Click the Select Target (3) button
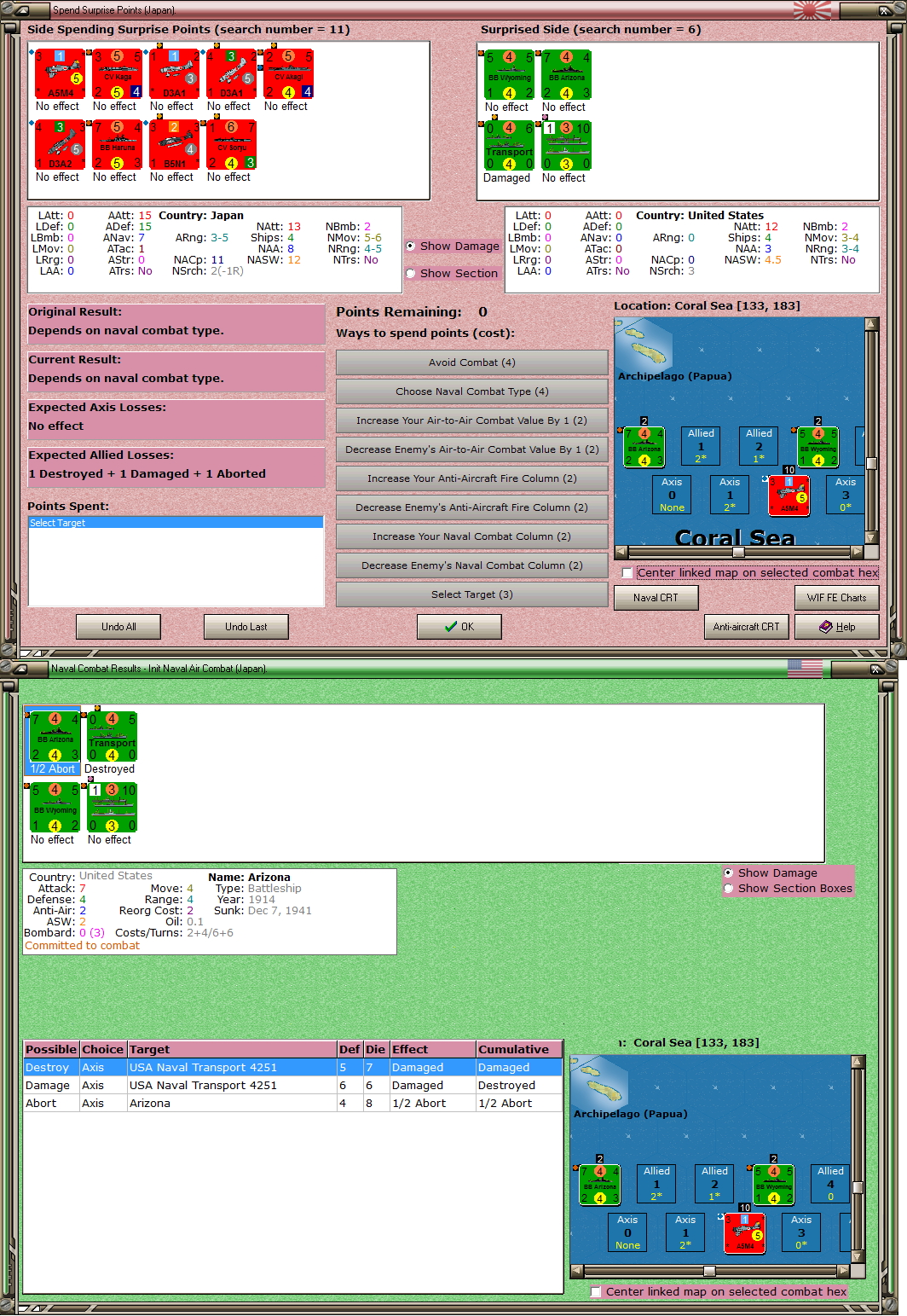This screenshot has height=1316, width=907. pos(471,594)
